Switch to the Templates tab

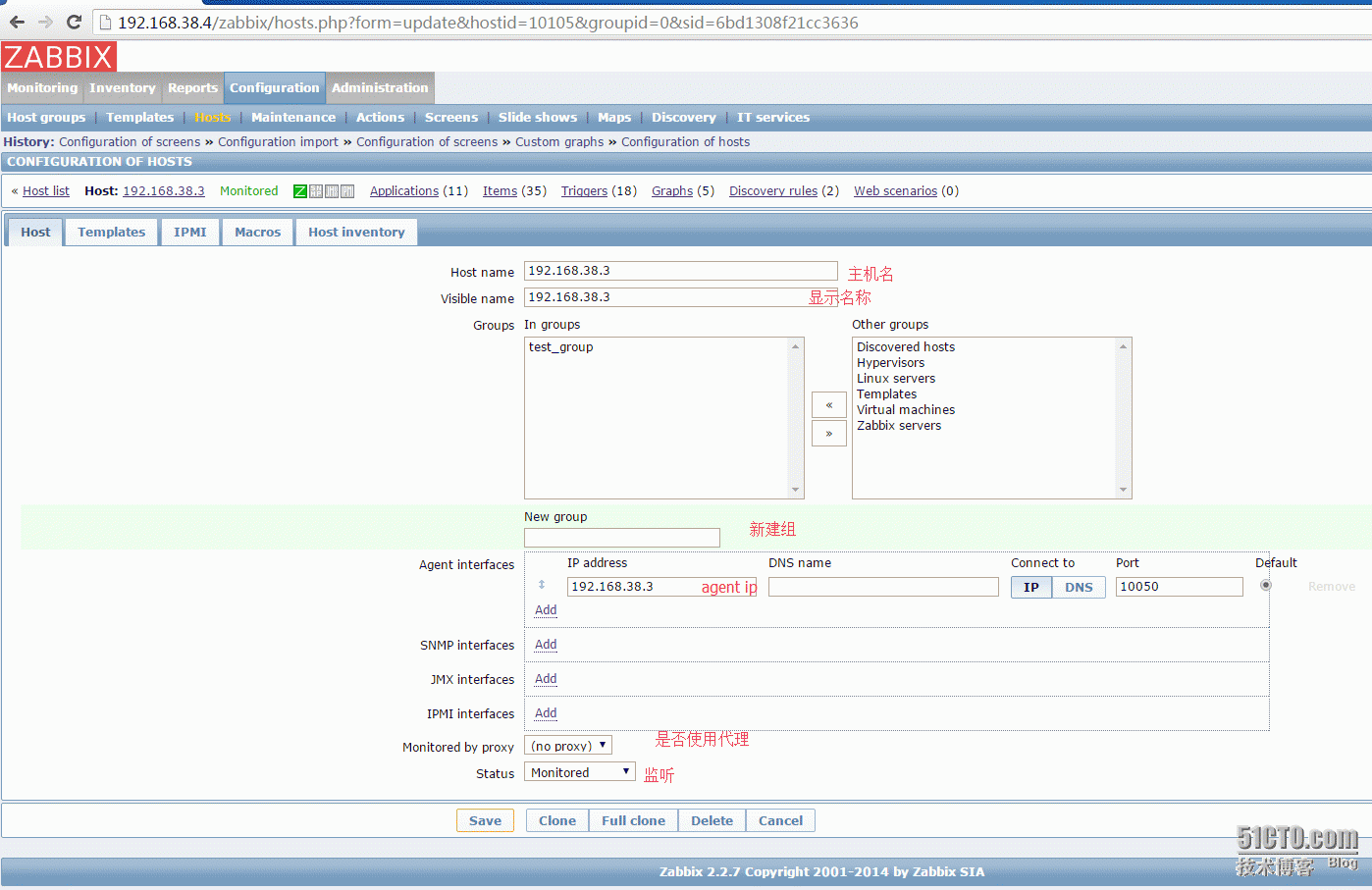(x=112, y=232)
